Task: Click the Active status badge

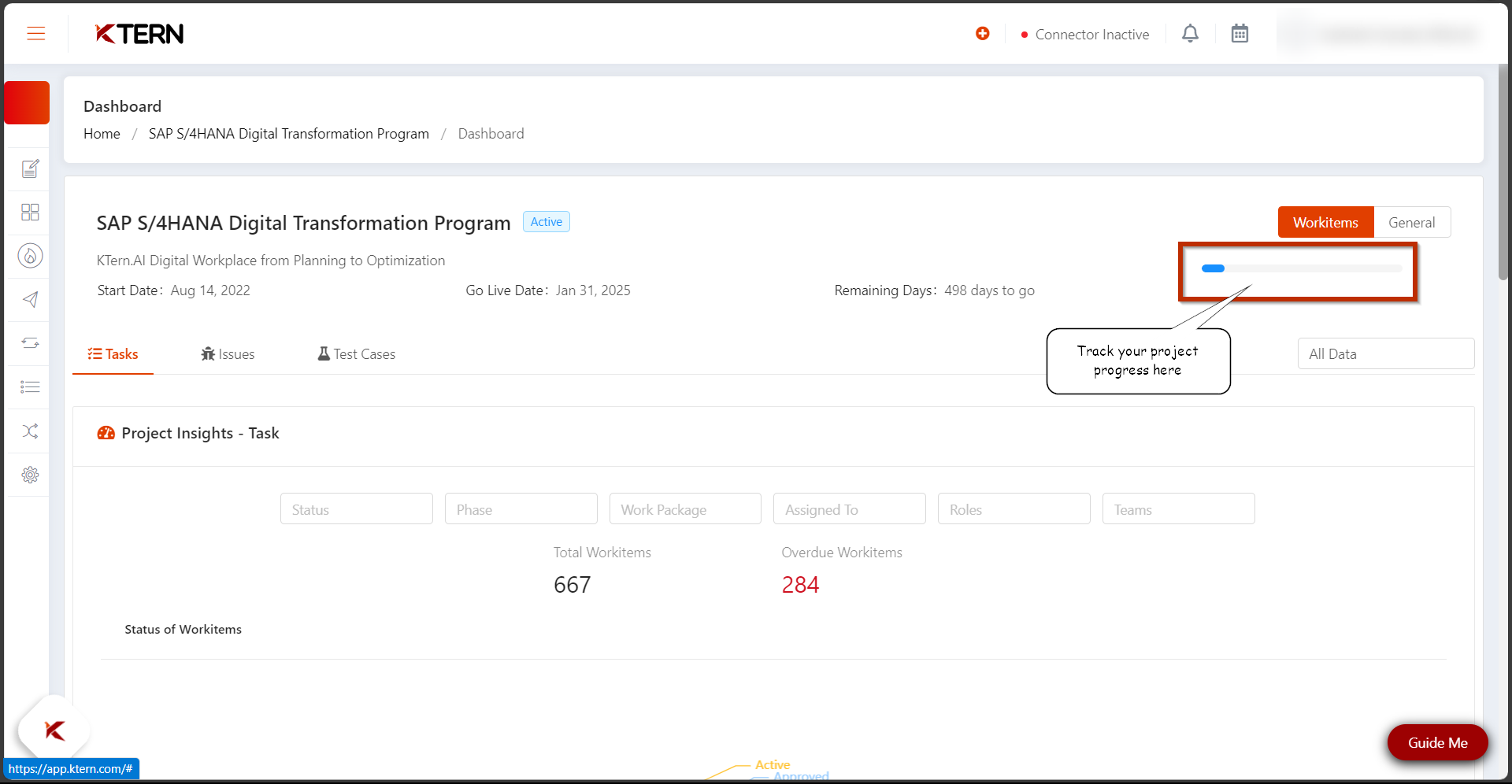Action: pos(546,222)
